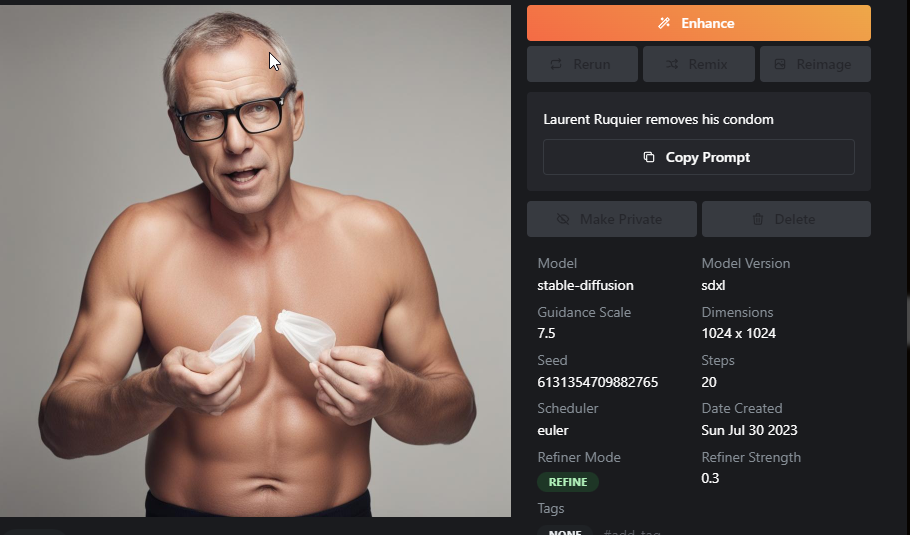
Task: Click the copy icon beside Copy Prompt
Action: (x=649, y=157)
